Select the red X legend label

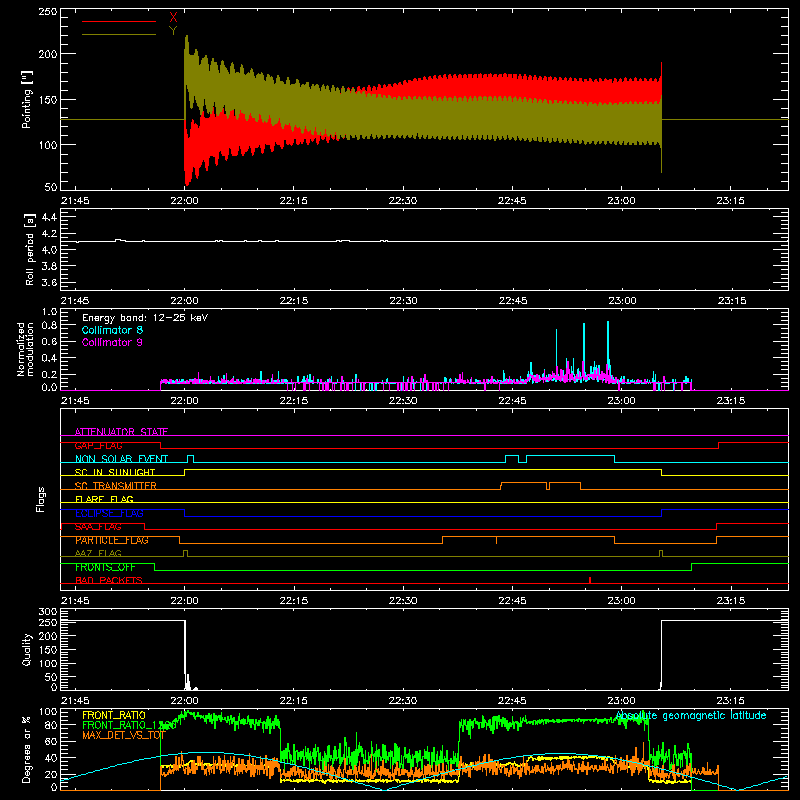(173, 18)
